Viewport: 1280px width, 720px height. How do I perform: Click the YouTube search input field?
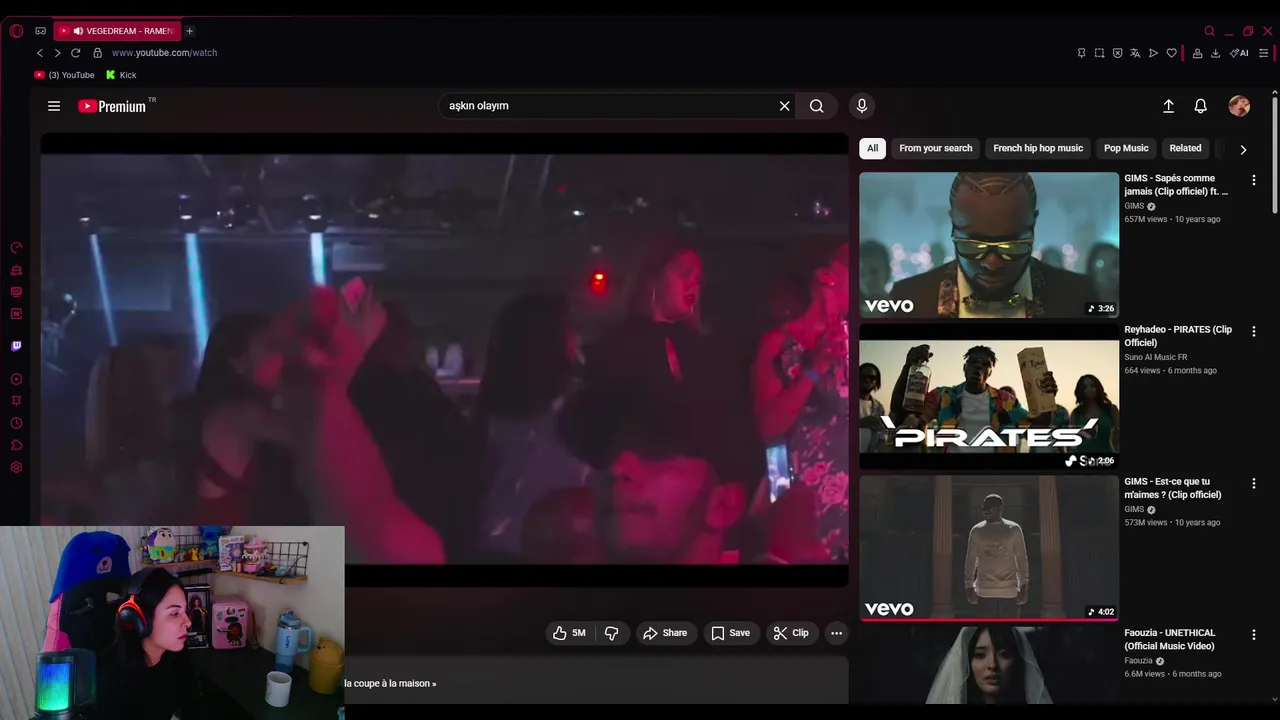point(608,106)
